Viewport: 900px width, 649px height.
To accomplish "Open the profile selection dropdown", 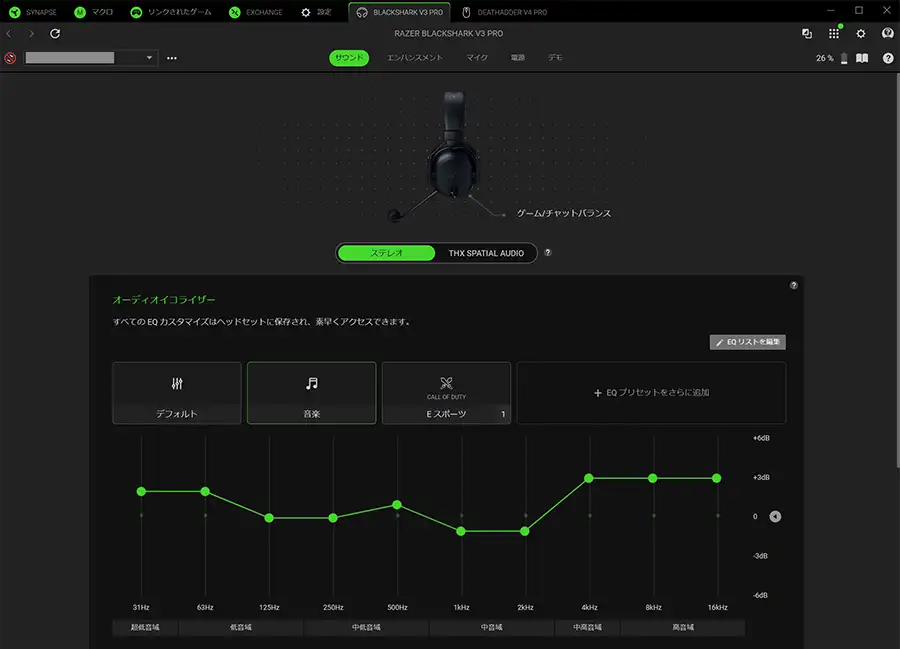I will [90, 58].
